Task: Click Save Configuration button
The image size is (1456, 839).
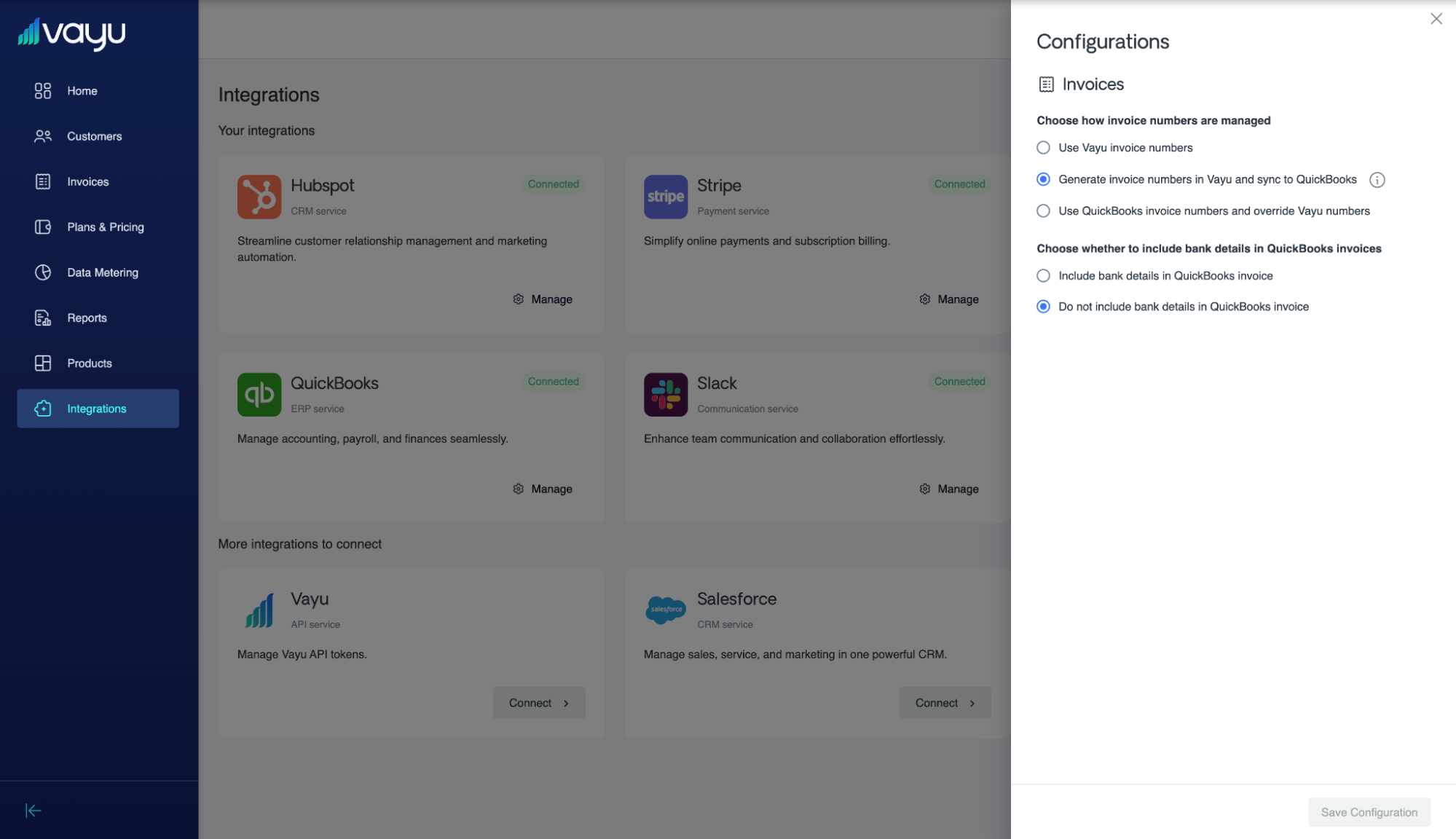Action: click(x=1369, y=812)
